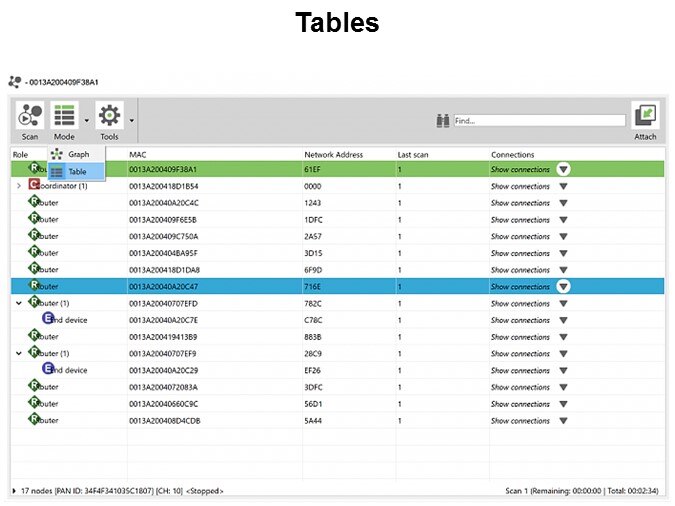The height and width of the screenshot is (506, 675).
Task: Click the red Coordinator node icon
Action: pyautogui.click(x=34, y=186)
